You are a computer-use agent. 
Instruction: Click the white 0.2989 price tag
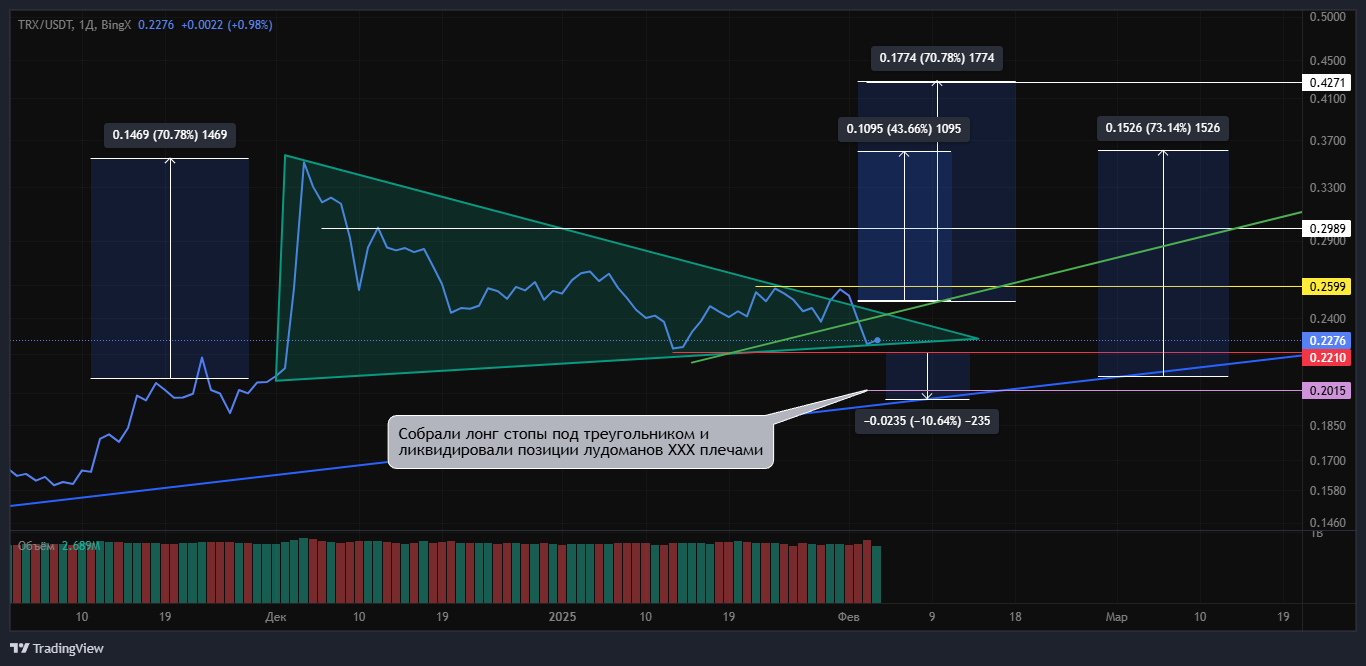(1328, 229)
